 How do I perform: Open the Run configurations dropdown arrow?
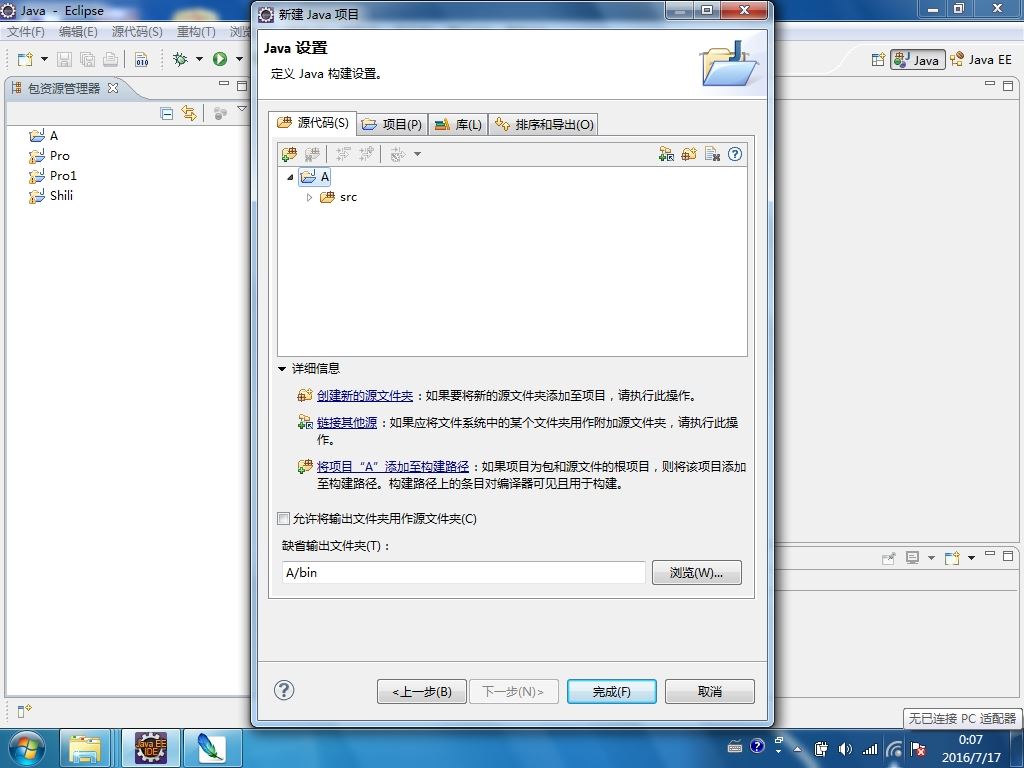[x=239, y=59]
